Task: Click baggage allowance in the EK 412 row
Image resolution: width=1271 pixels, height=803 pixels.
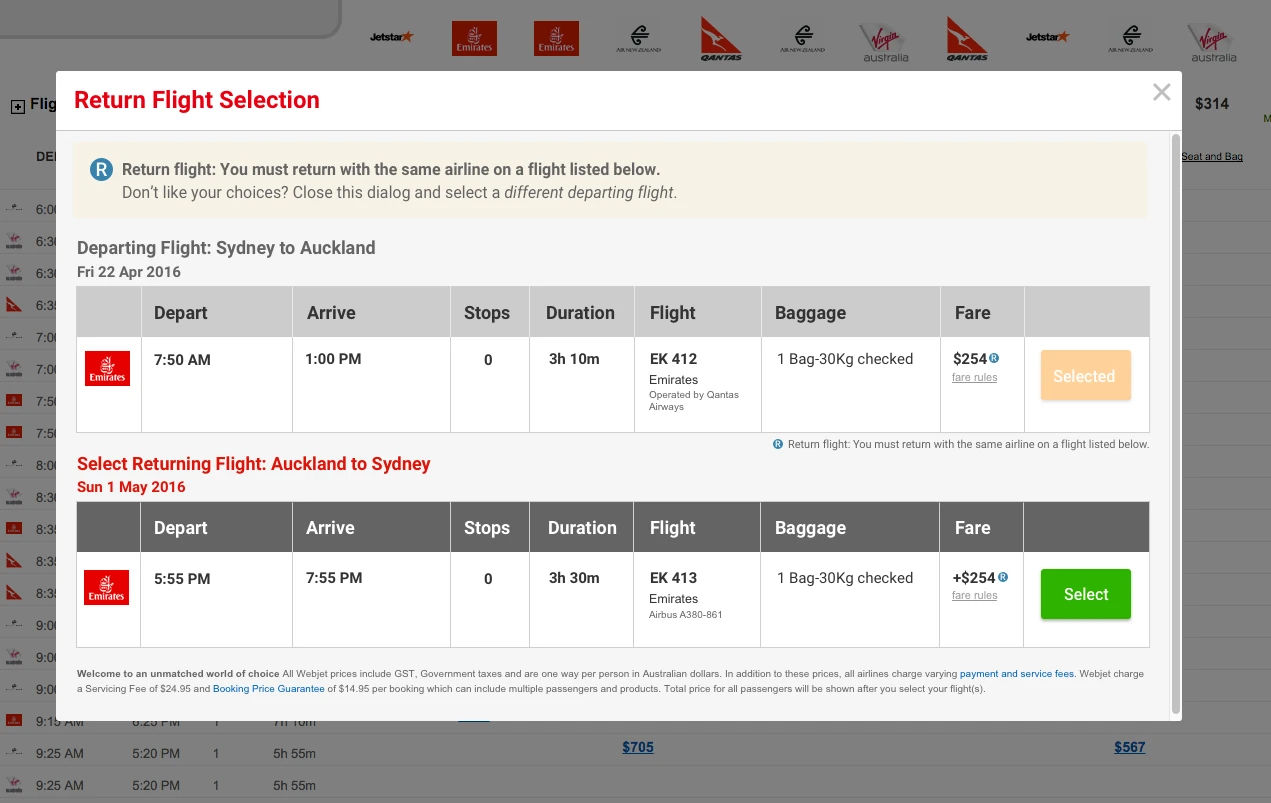Action: point(845,359)
